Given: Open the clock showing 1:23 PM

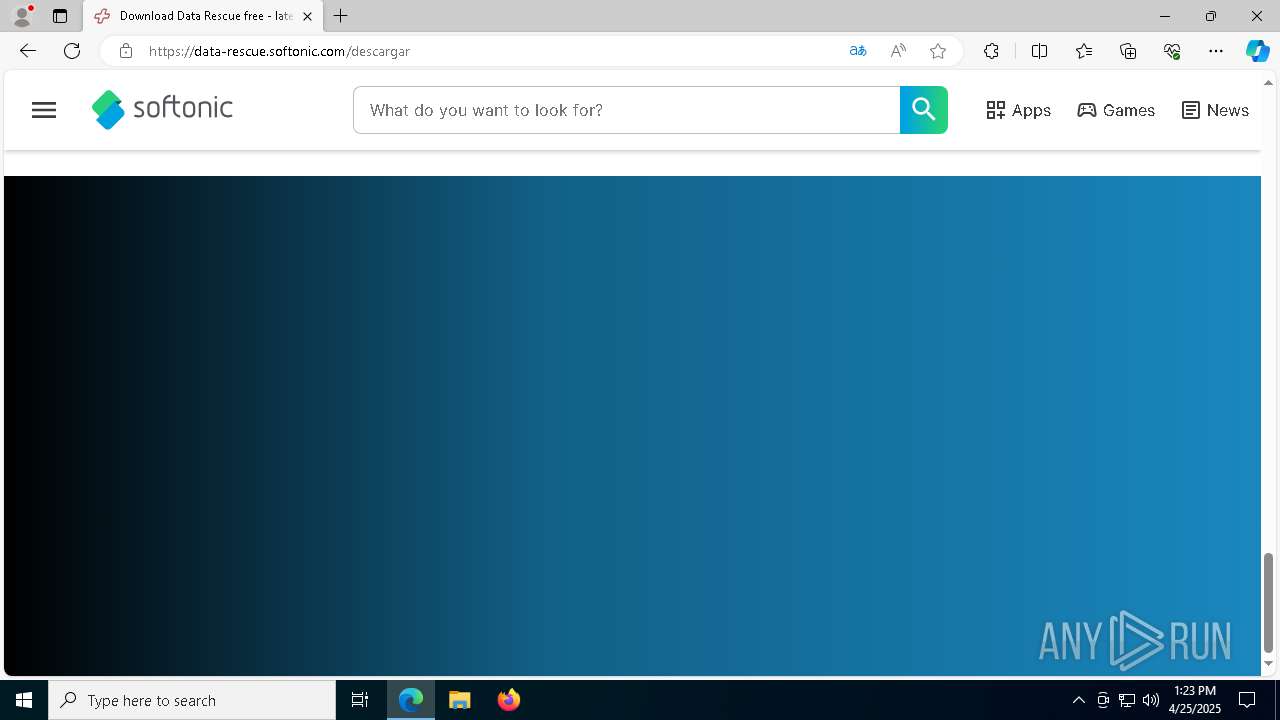Looking at the screenshot, I should point(1195,700).
